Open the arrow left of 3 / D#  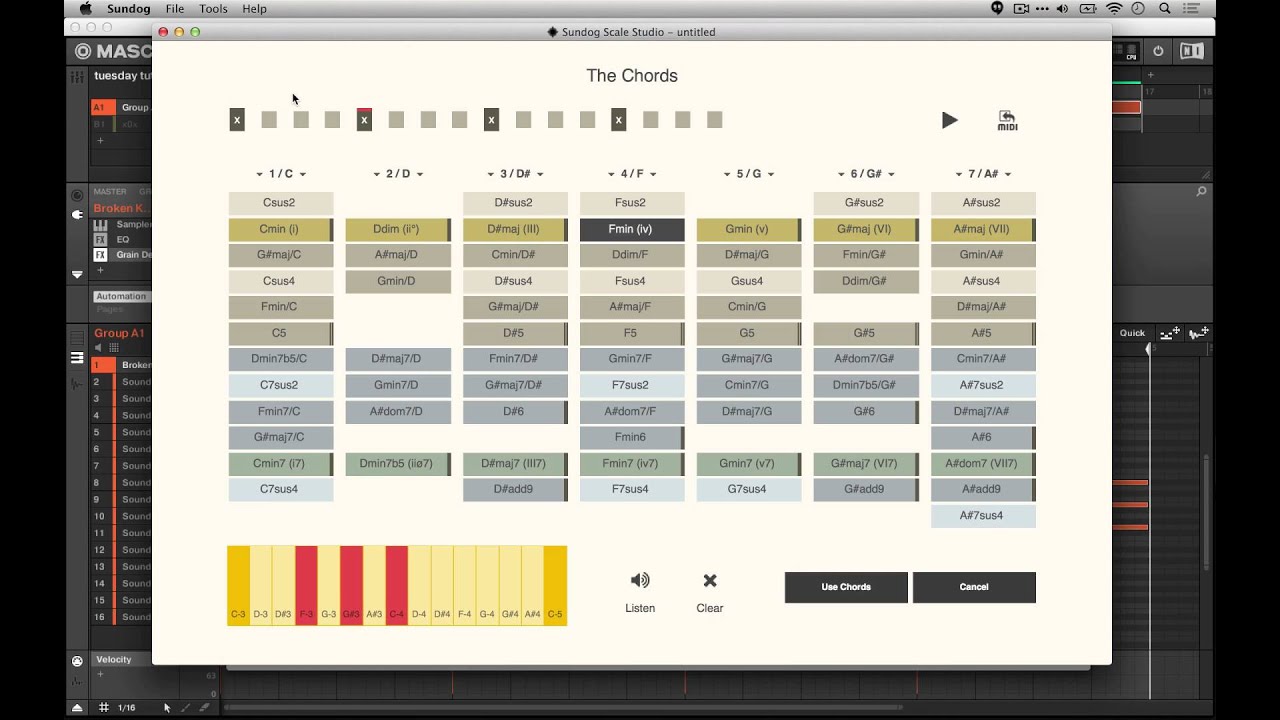(x=491, y=174)
